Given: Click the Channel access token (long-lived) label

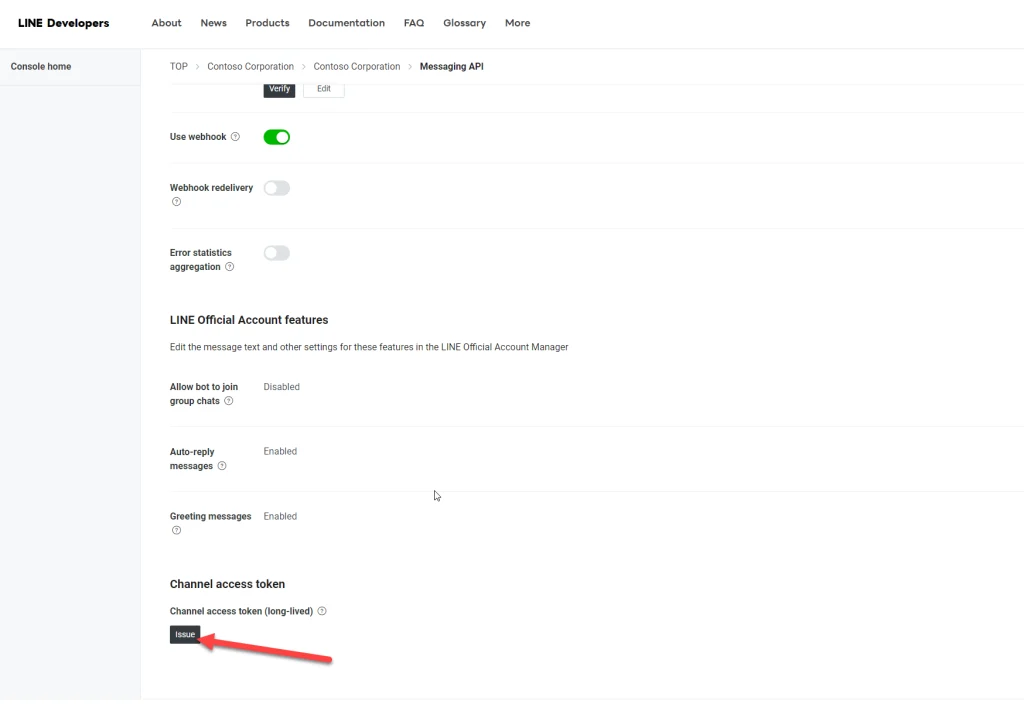Looking at the screenshot, I should coord(241,611).
